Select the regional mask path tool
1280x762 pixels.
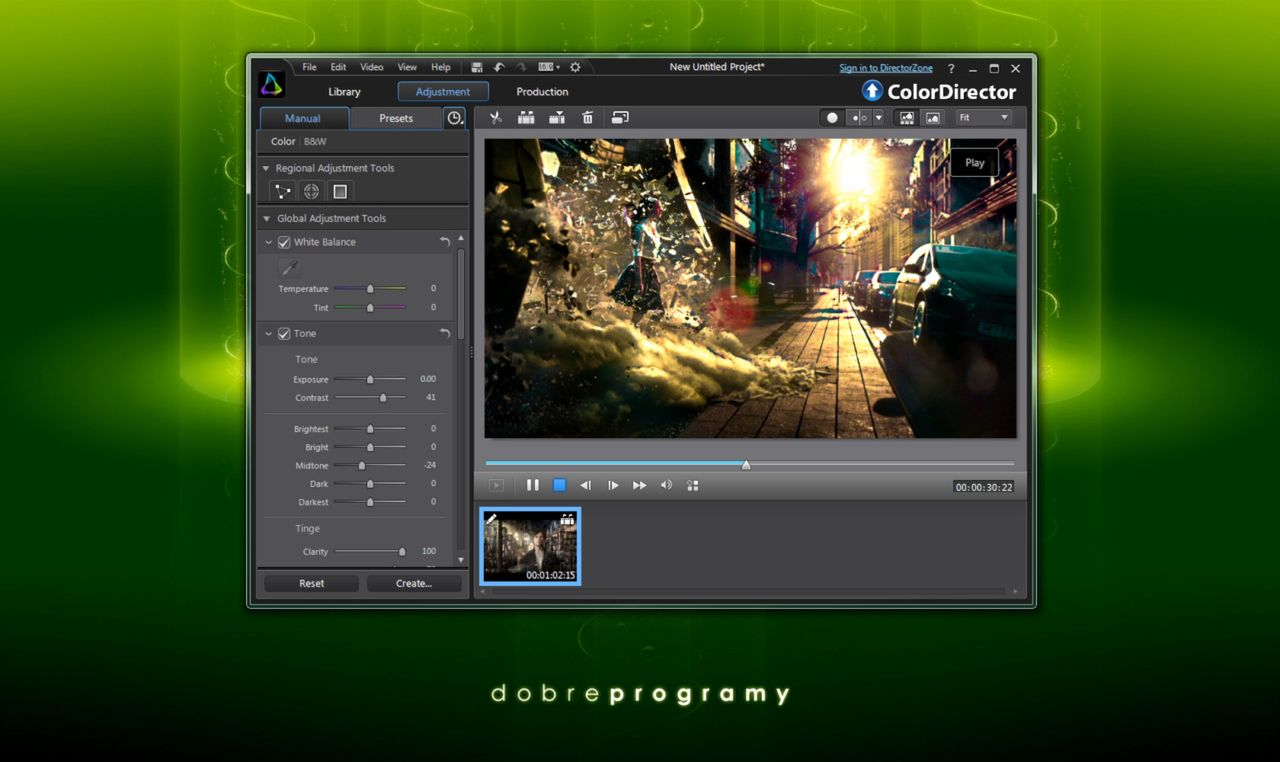(283, 191)
